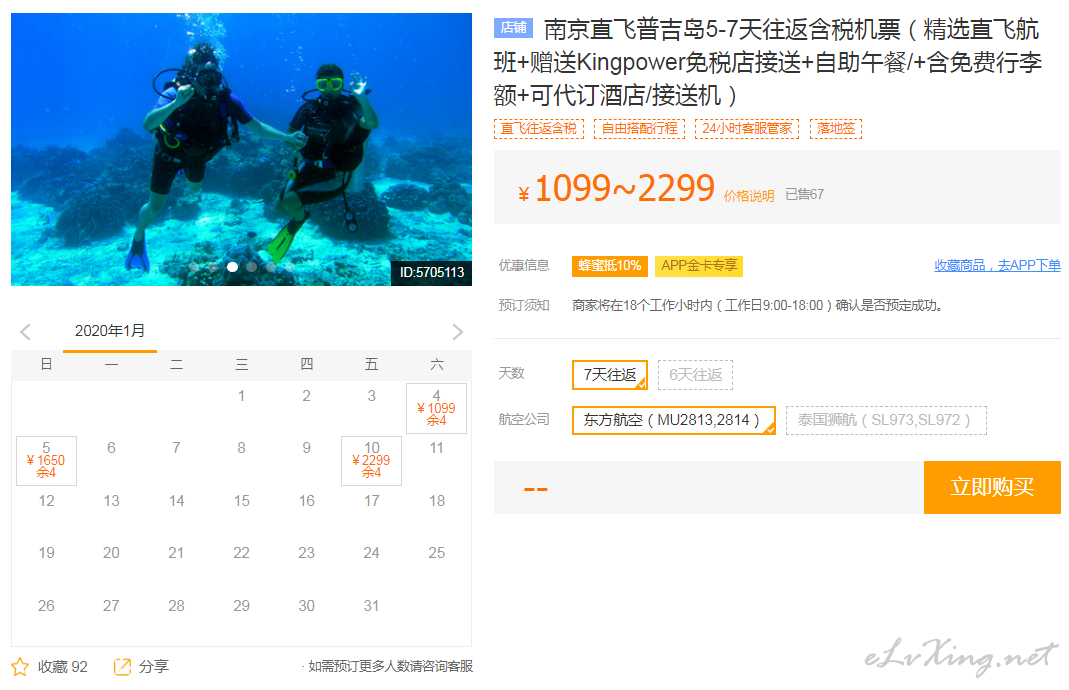Click calendar date 1
Screen dimensions: 1069x690
coord(241,396)
